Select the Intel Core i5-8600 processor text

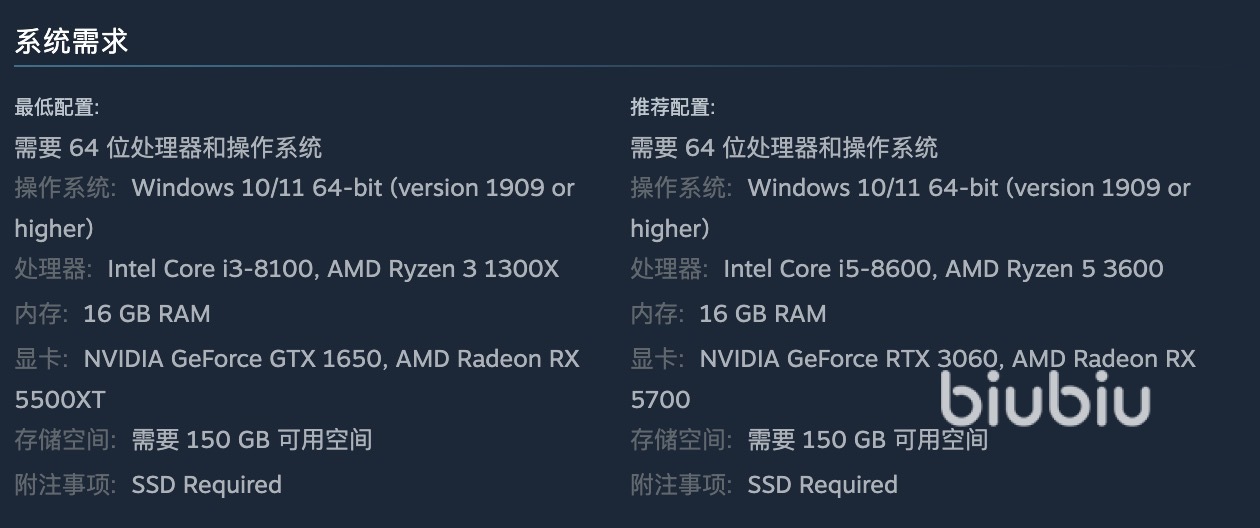point(827,269)
